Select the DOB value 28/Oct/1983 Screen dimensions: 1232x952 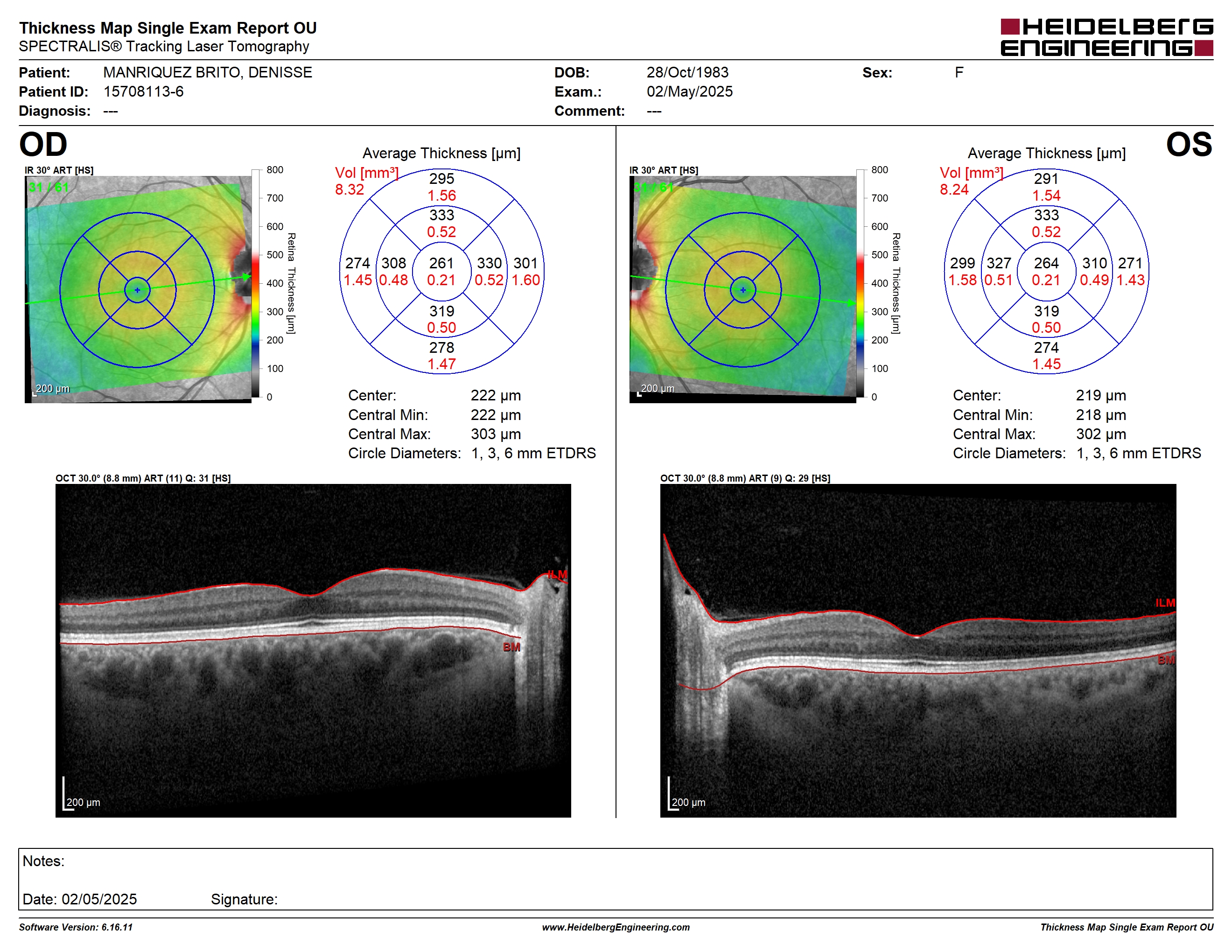pyautogui.click(x=687, y=72)
